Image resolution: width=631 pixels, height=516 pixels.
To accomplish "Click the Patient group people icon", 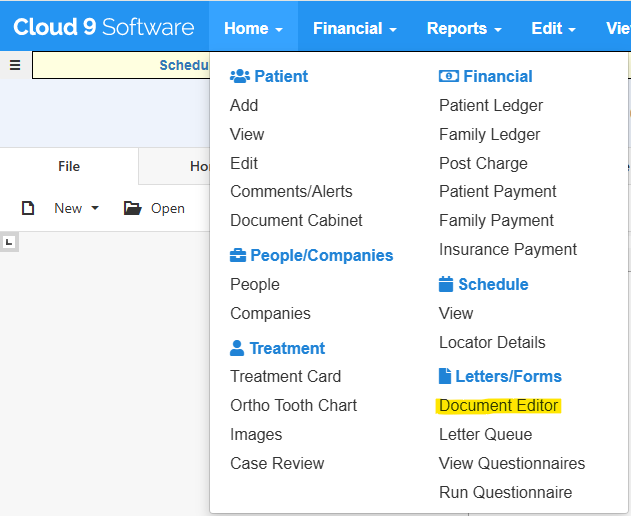I will [x=240, y=76].
